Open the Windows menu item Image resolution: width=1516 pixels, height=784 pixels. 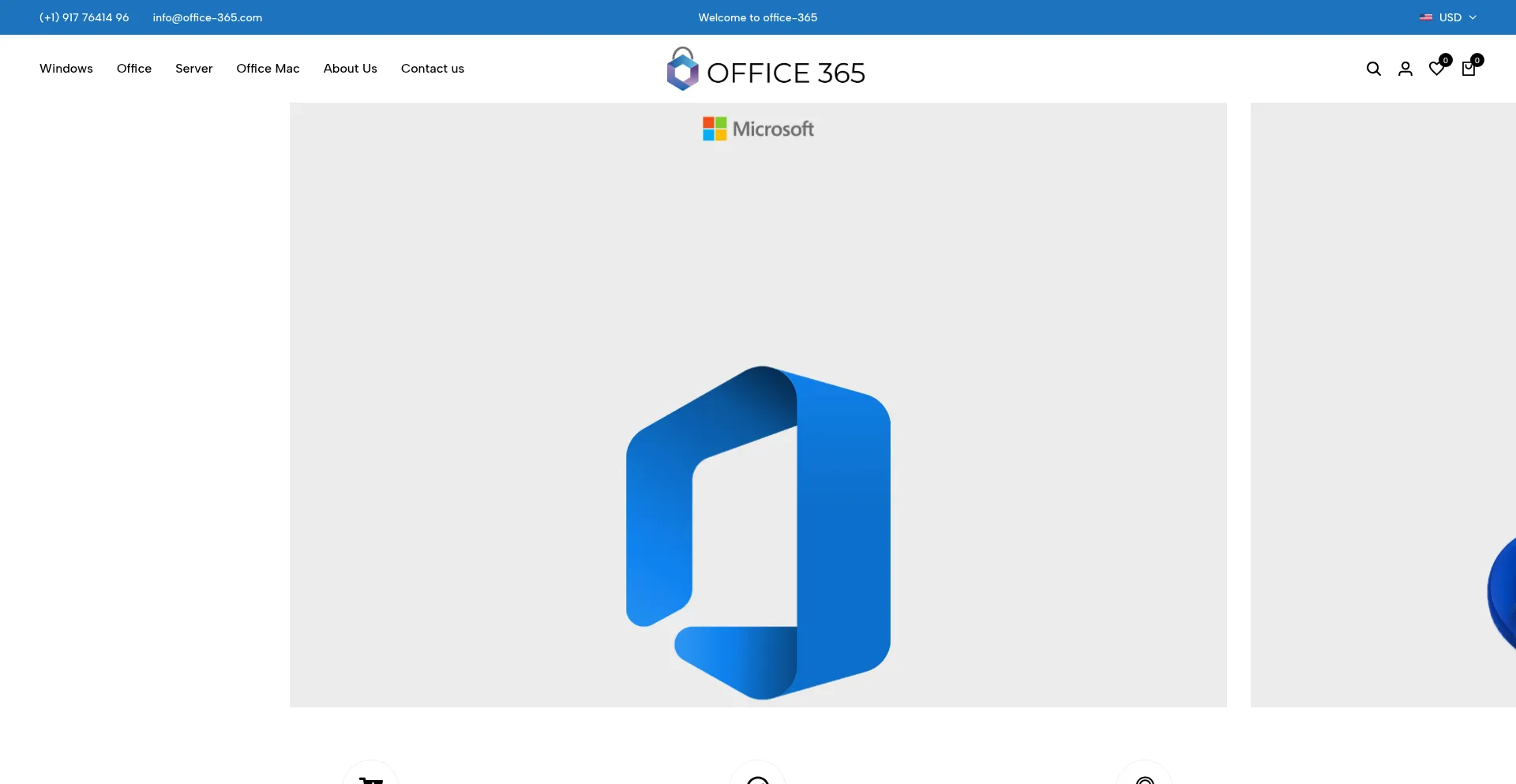66,69
